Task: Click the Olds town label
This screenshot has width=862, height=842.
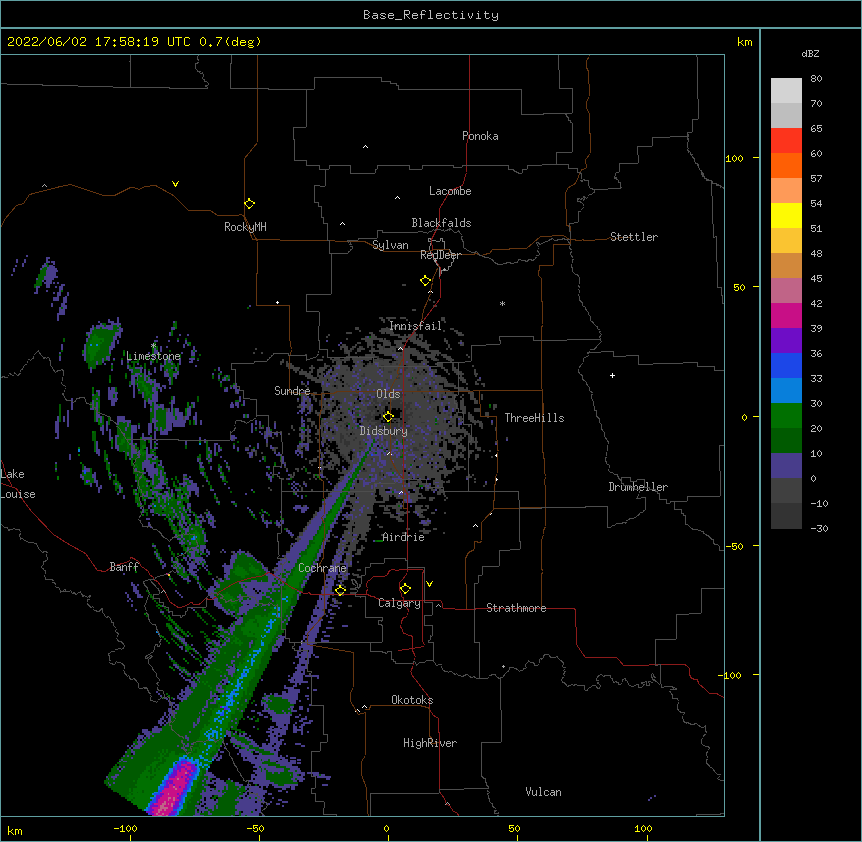Action: click(x=388, y=394)
